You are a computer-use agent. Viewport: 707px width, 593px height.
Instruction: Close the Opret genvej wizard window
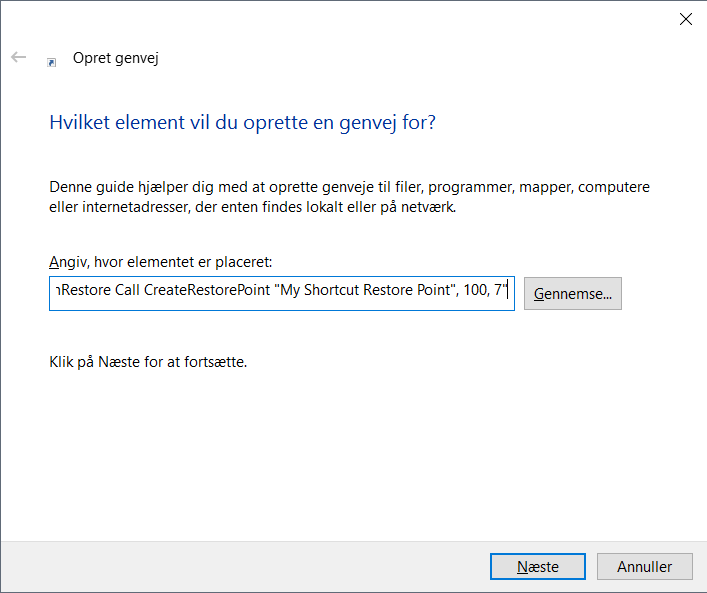pyautogui.click(x=686, y=19)
